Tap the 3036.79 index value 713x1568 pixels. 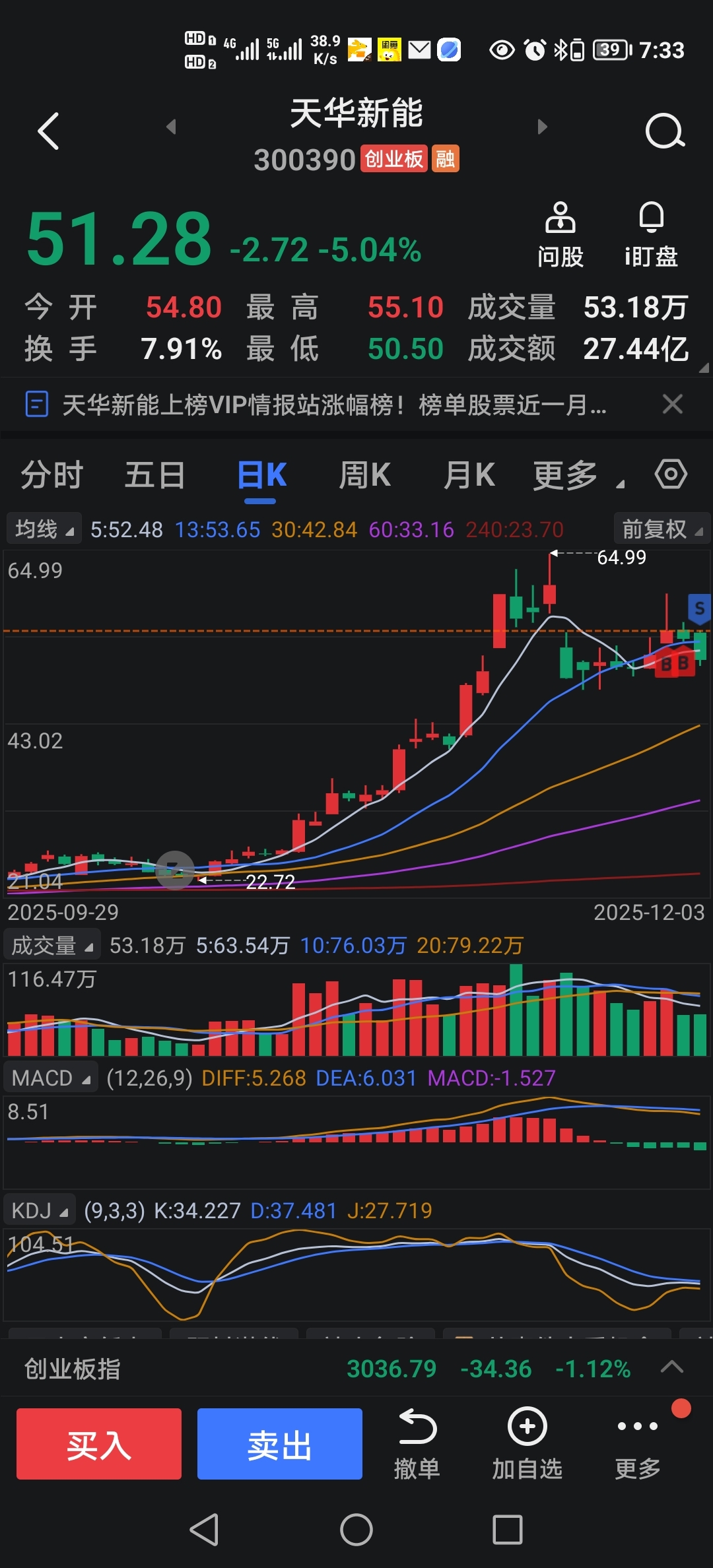pyautogui.click(x=391, y=1369)
